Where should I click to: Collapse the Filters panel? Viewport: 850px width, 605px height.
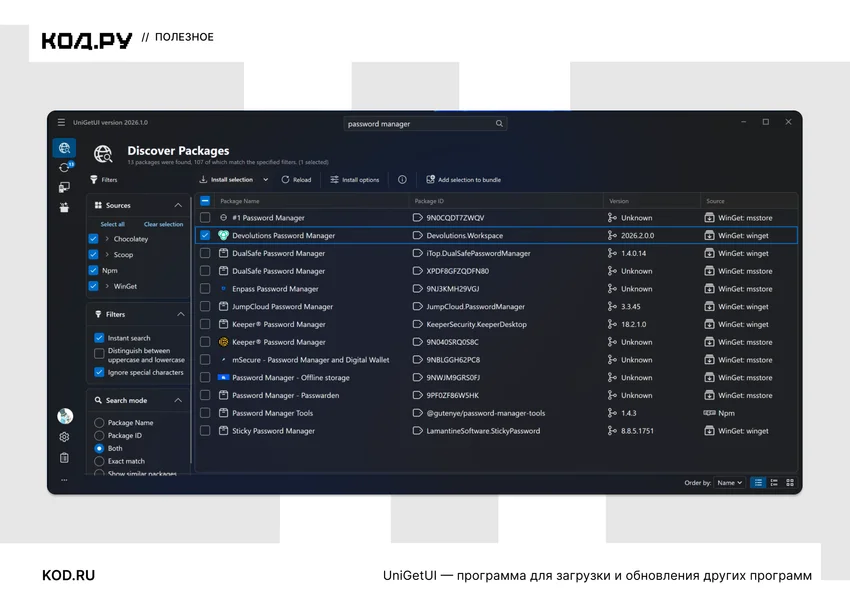pyautogui.click(x=181, y=314)
